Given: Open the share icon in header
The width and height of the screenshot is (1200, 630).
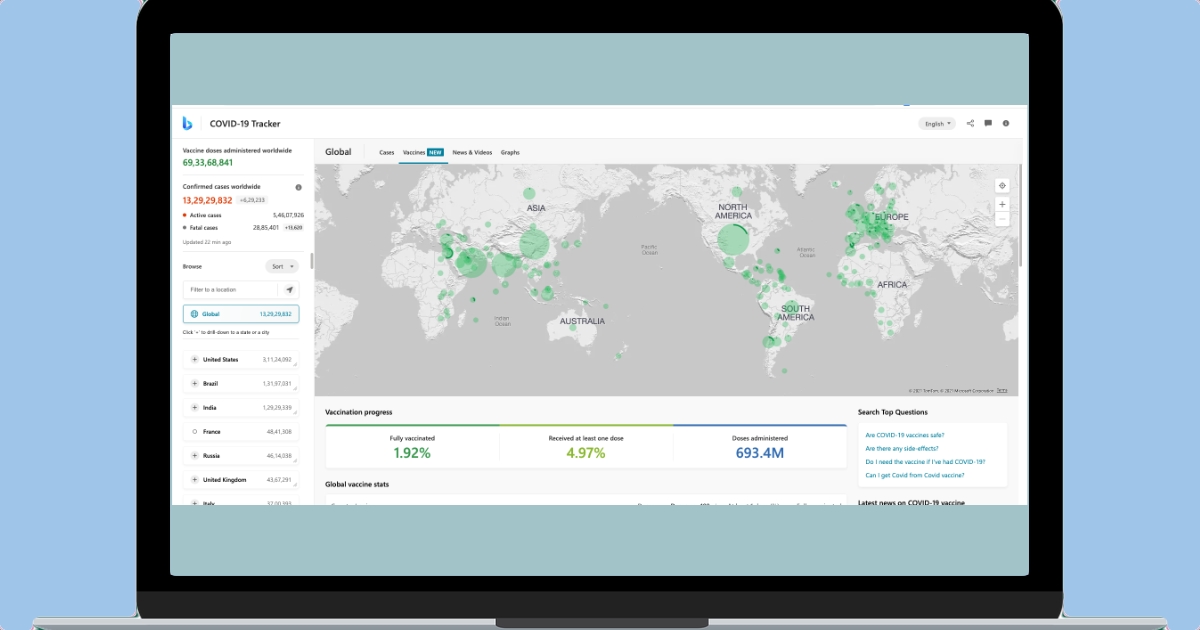Looking at the screenshot, I should tap(970, 124).
